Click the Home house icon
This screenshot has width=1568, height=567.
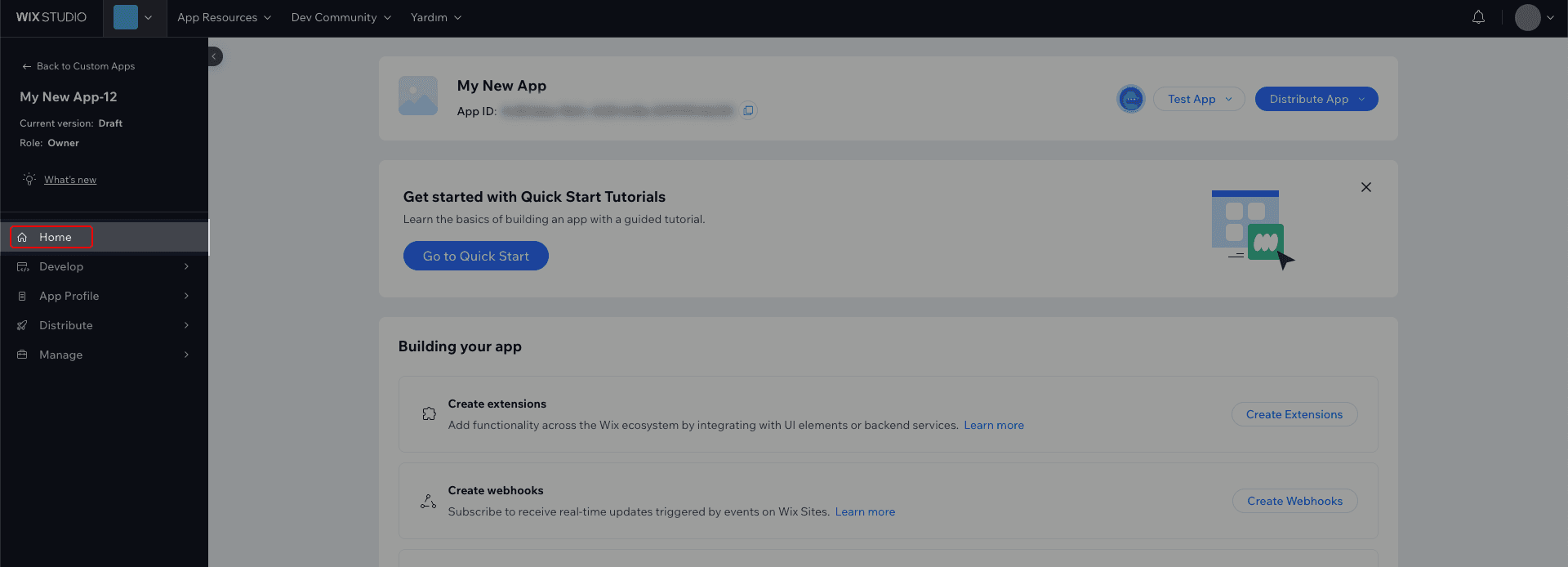point(22,237)
